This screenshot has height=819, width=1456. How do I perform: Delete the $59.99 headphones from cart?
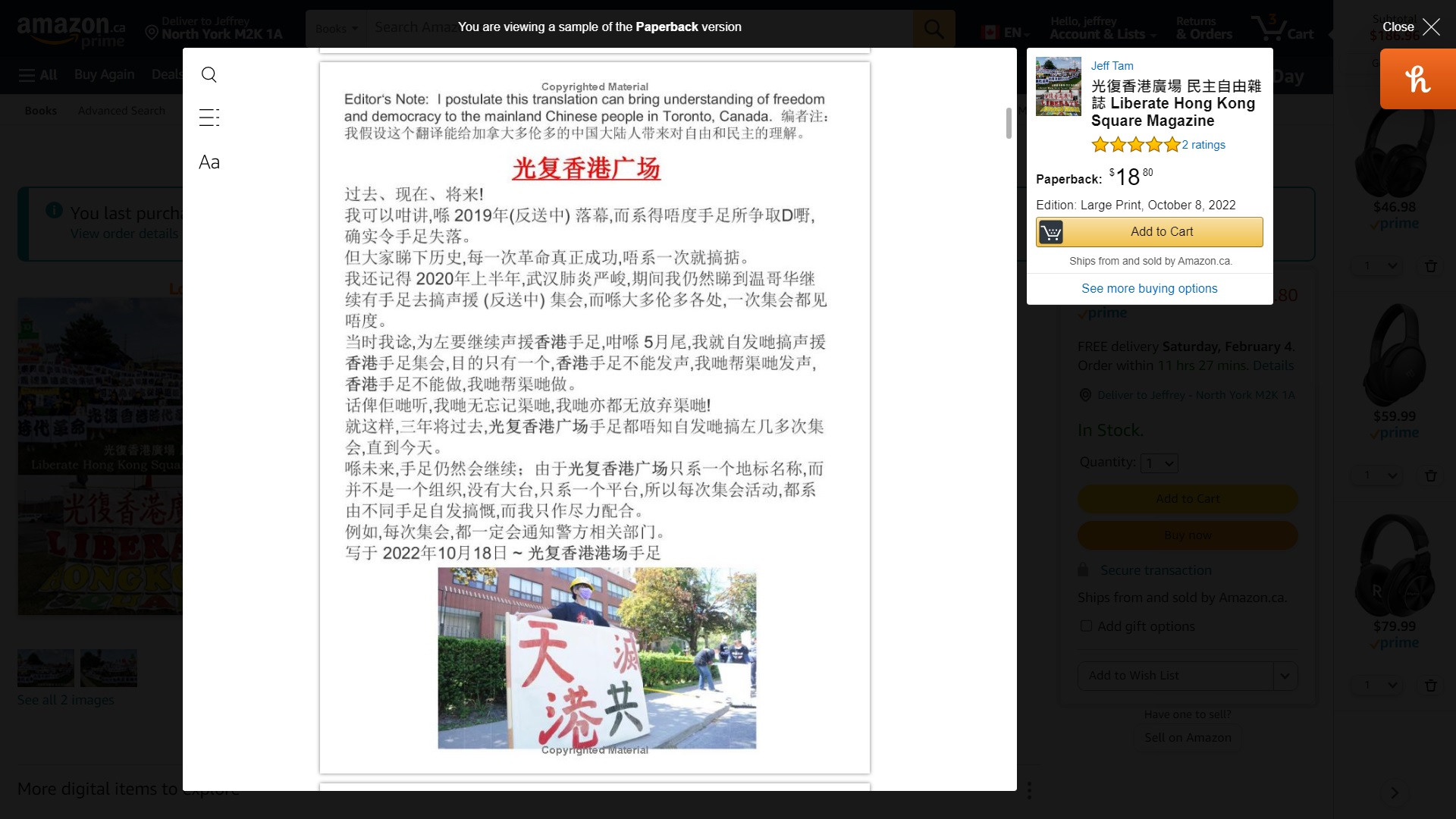pyautogui.click(x=1431, y=475)
